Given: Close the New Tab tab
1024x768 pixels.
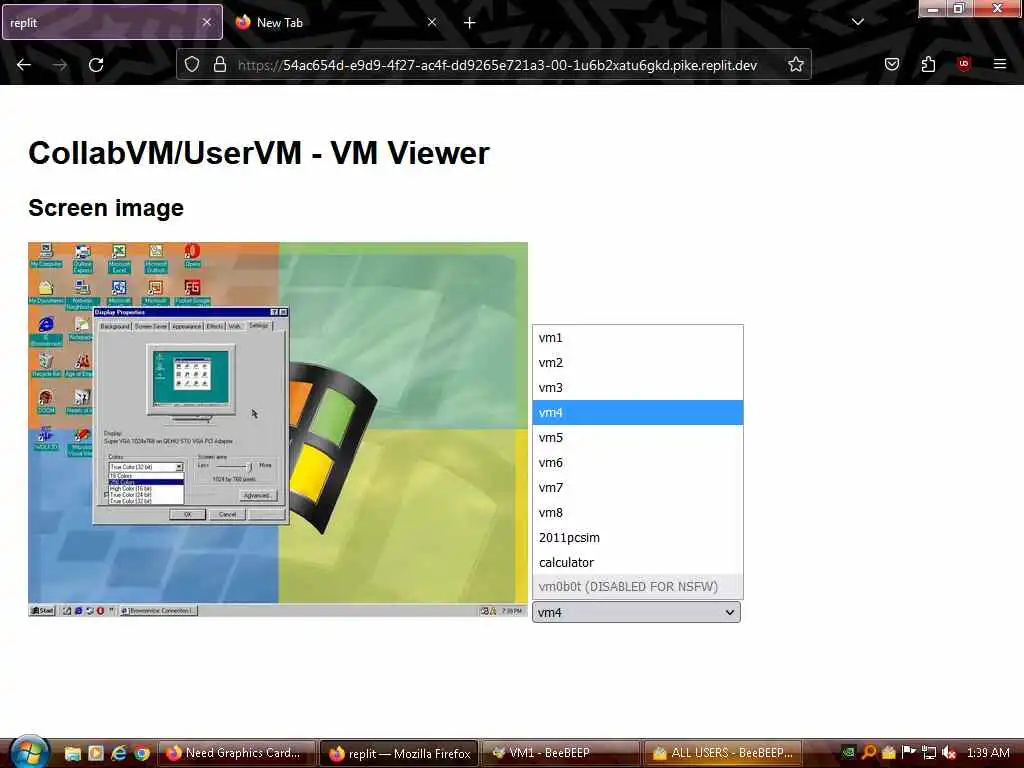Looking at the screenshot, I should coord(432,22).
